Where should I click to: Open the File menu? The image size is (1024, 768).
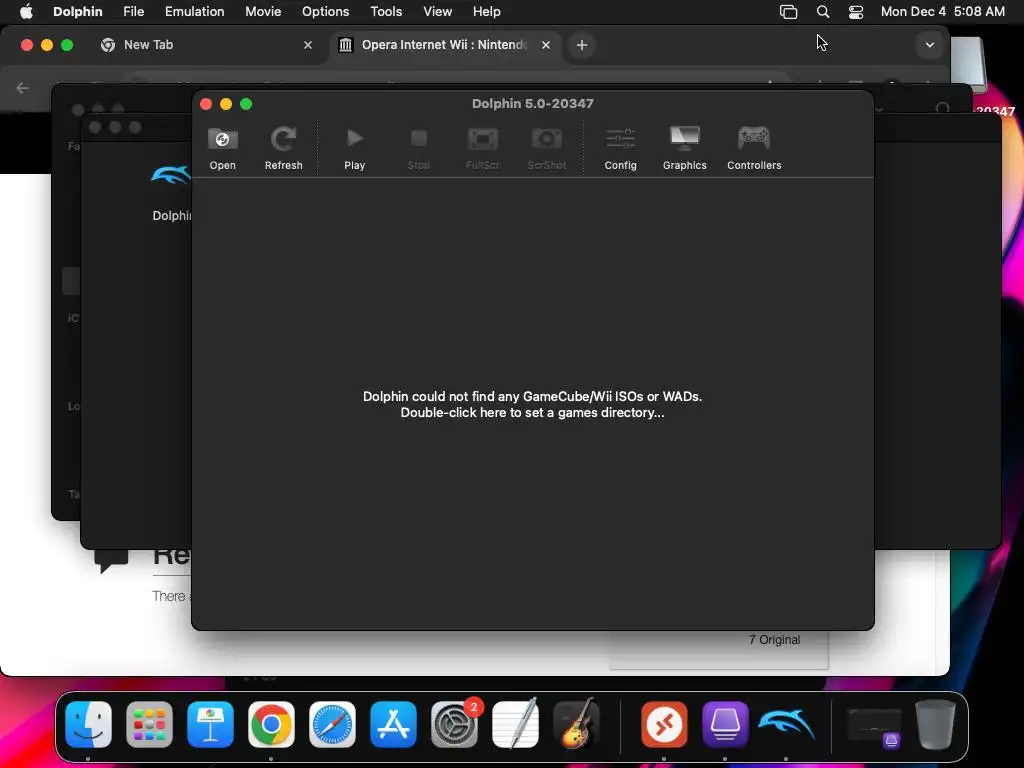(133, 12)
